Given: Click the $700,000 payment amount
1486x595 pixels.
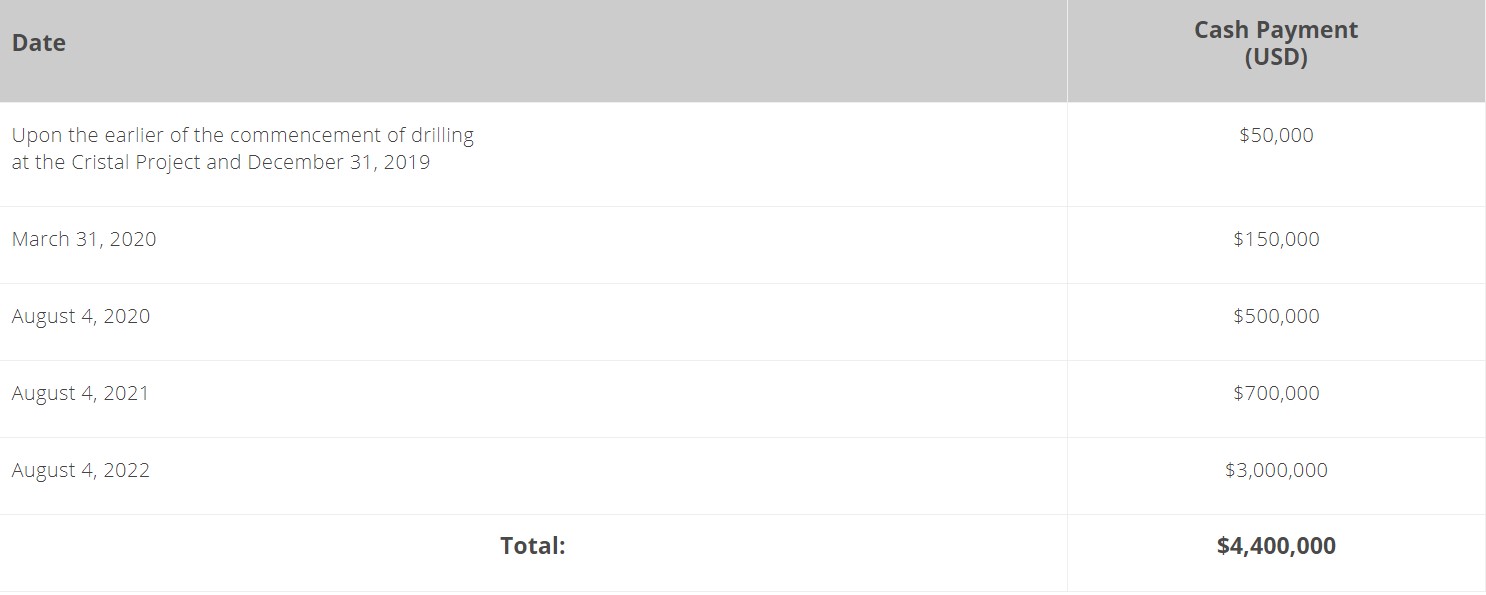Looking at the screenshot, I should (x=1276, y=393).
